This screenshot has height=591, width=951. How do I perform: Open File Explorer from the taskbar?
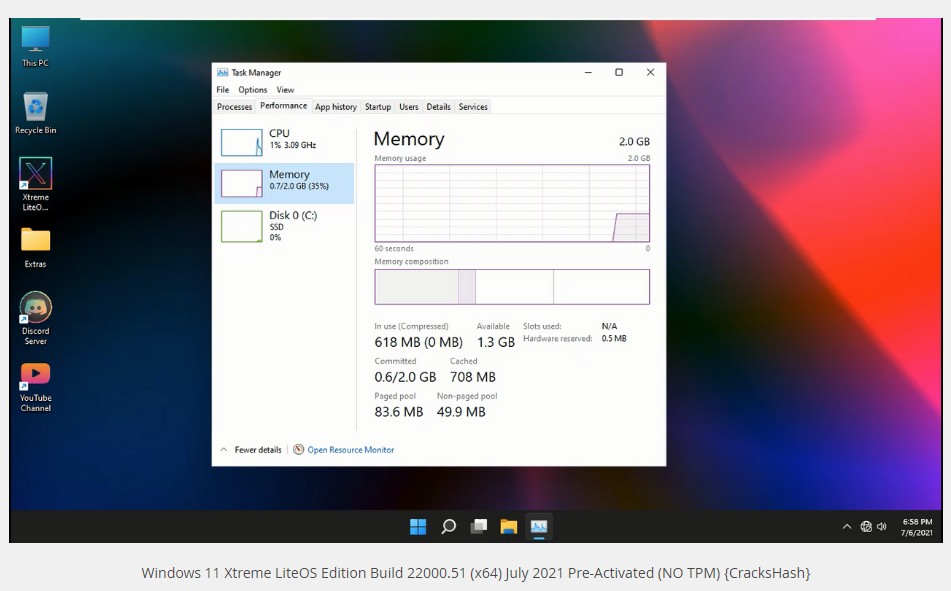pyautogui.click(x=508, y=526)
